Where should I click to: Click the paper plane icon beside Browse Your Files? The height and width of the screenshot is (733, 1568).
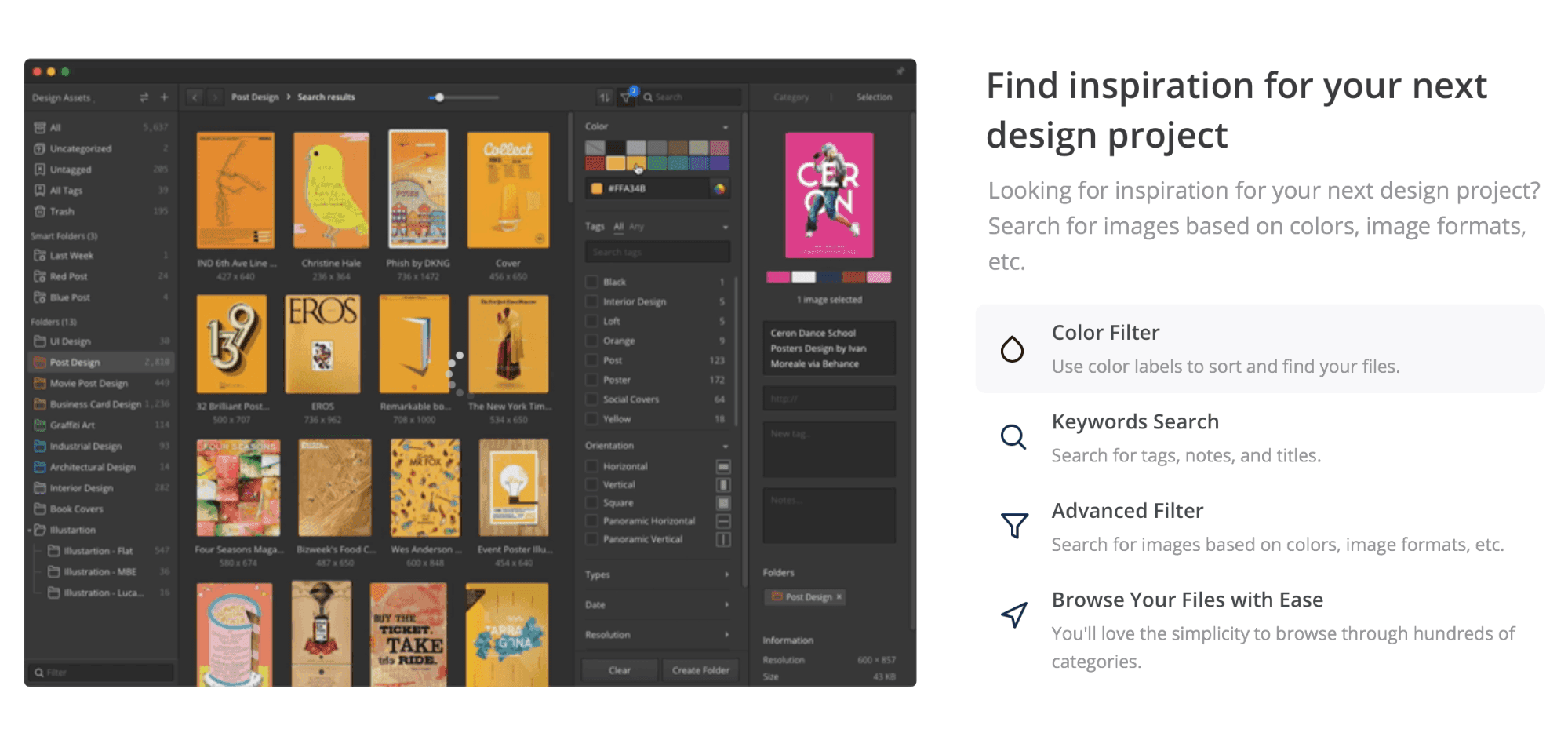[1014, 614]
